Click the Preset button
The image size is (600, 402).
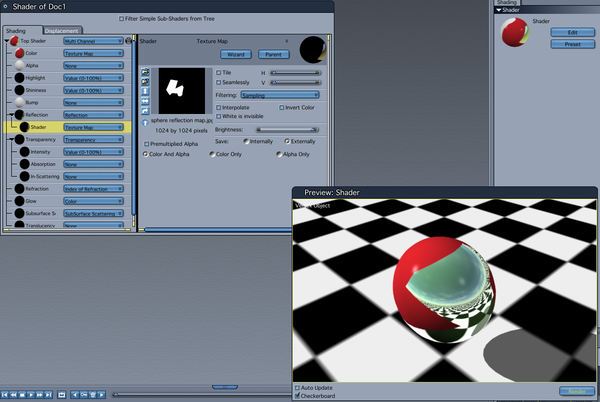point(572,44)
